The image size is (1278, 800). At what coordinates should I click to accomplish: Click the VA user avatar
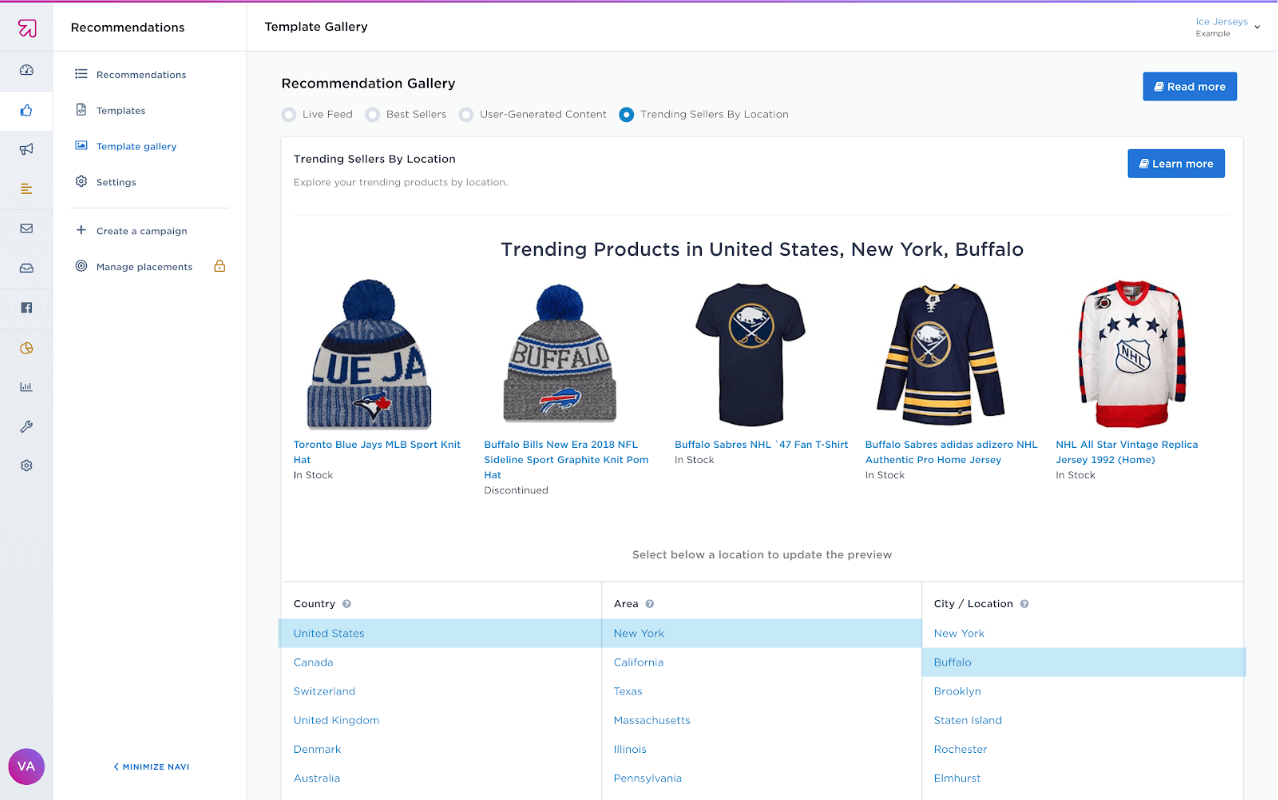[26, 766]
